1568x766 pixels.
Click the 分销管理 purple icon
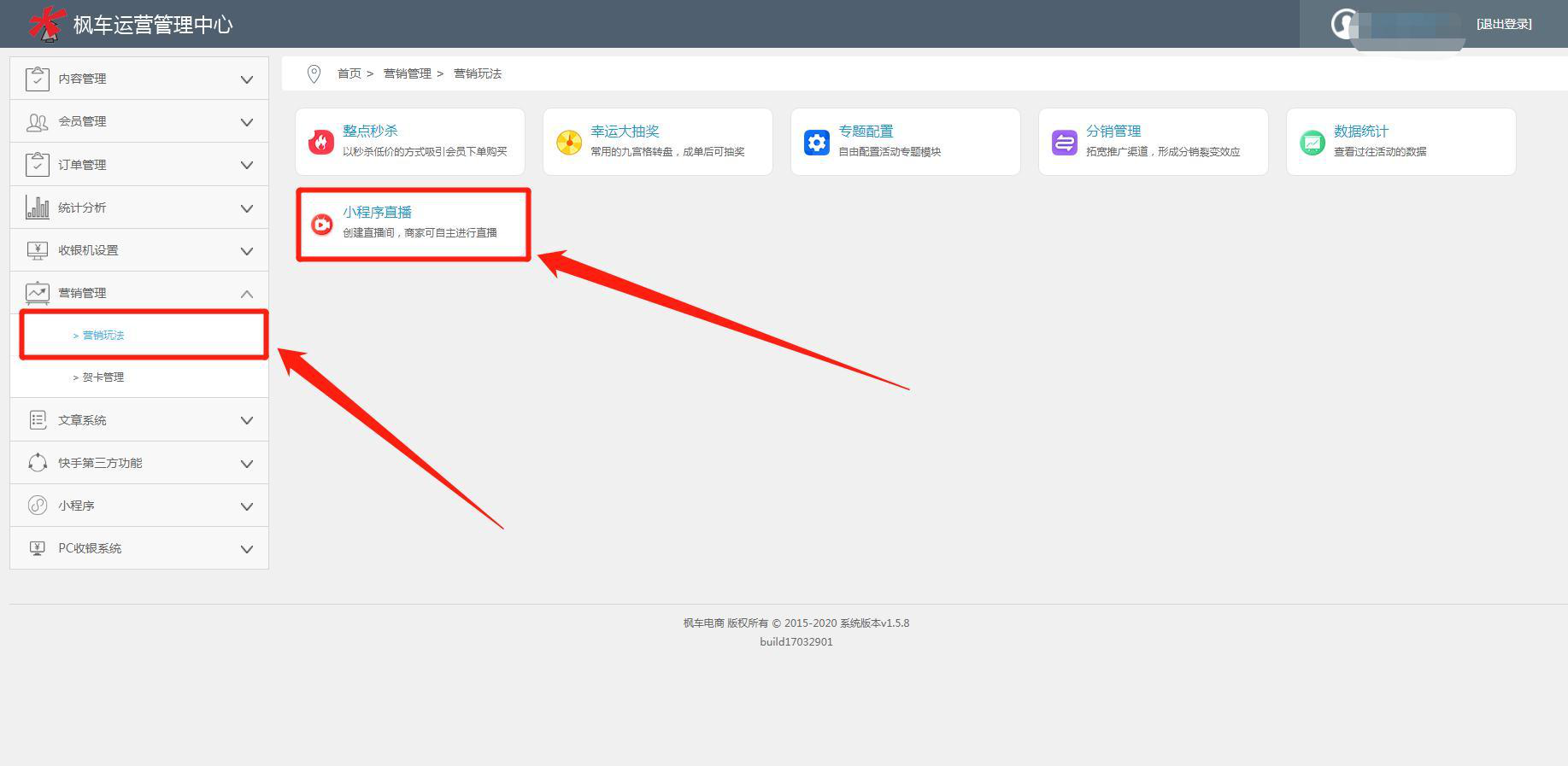(x=1065, y=142)
